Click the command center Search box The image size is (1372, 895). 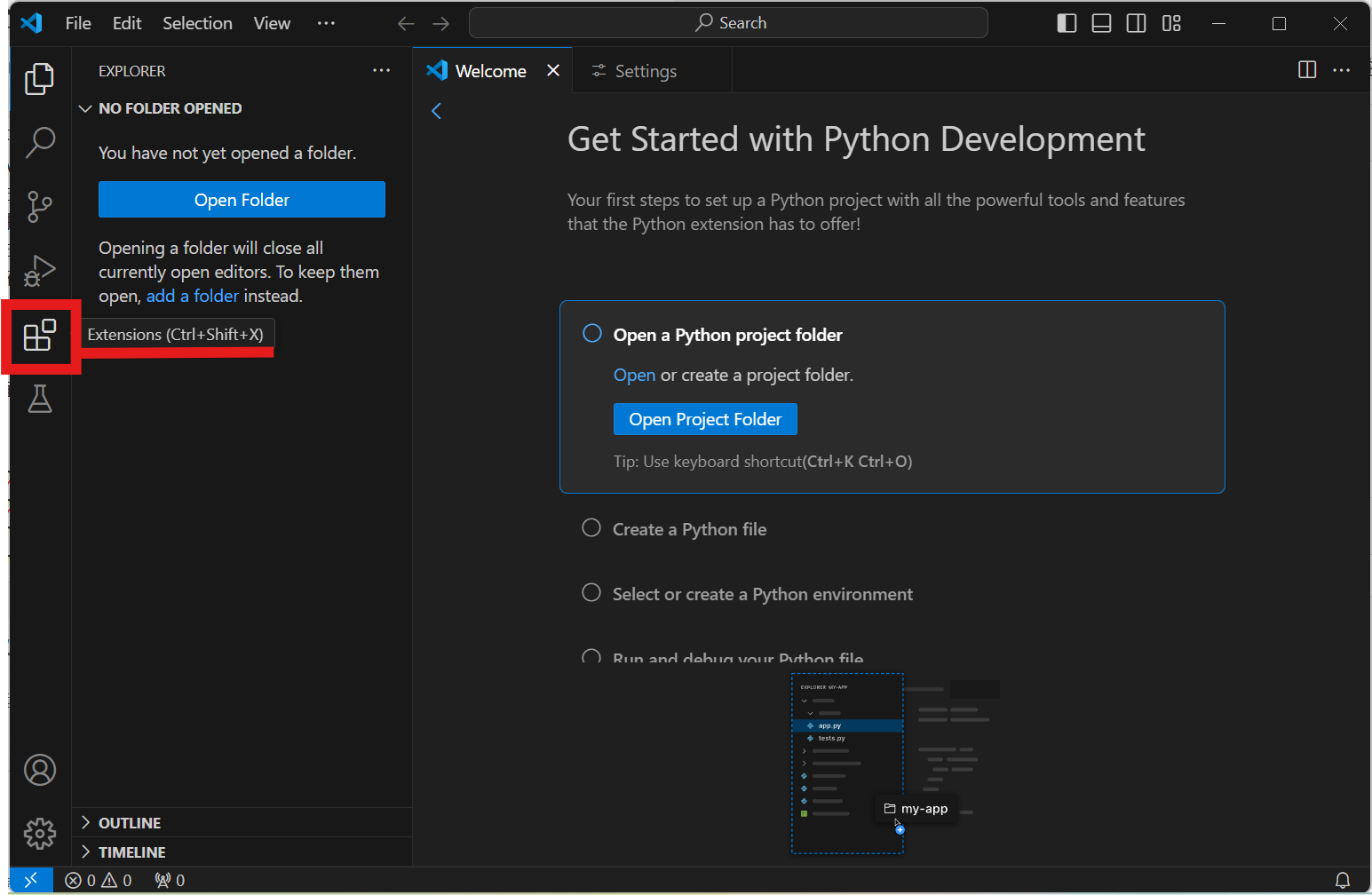(x=728, y=23)
